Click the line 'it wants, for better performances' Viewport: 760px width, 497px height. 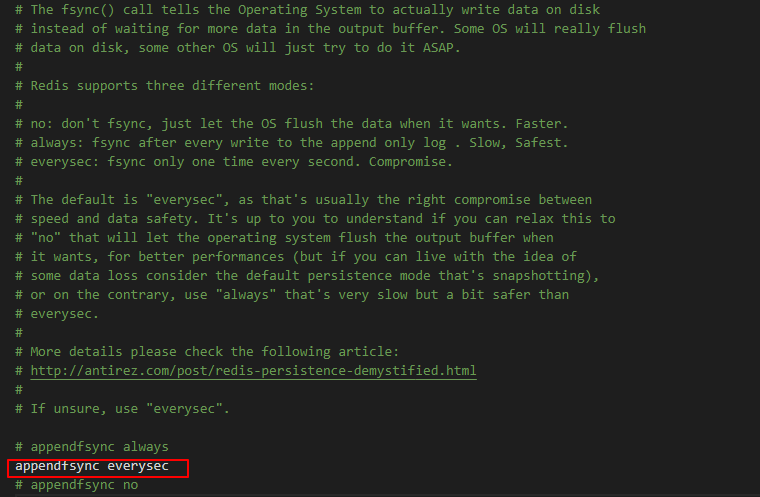tap(296, 257)
